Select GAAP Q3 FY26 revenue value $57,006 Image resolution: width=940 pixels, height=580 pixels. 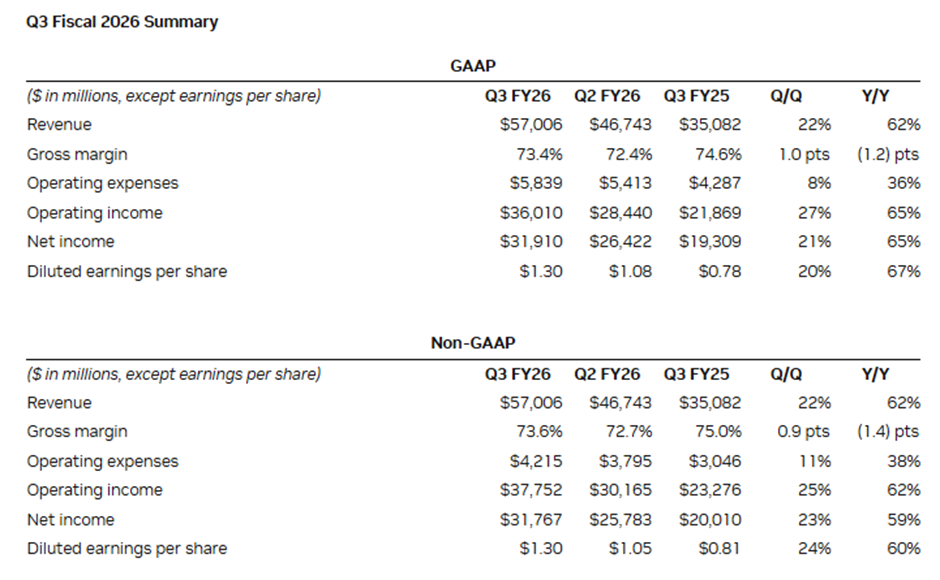(x=531, y=125)
